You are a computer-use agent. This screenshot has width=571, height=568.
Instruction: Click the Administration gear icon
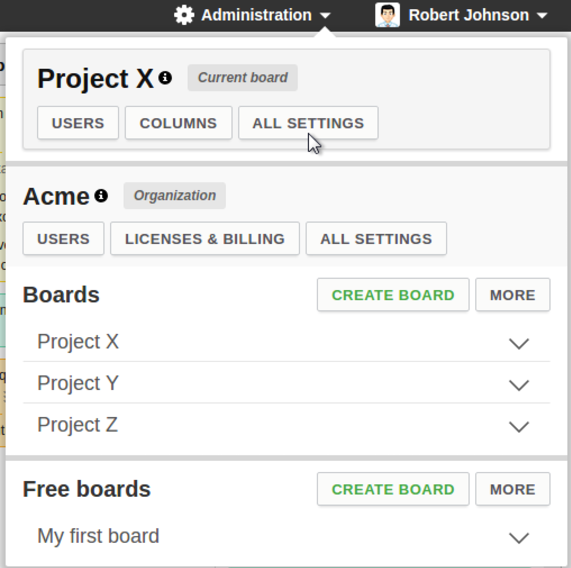tap(184, 15)
